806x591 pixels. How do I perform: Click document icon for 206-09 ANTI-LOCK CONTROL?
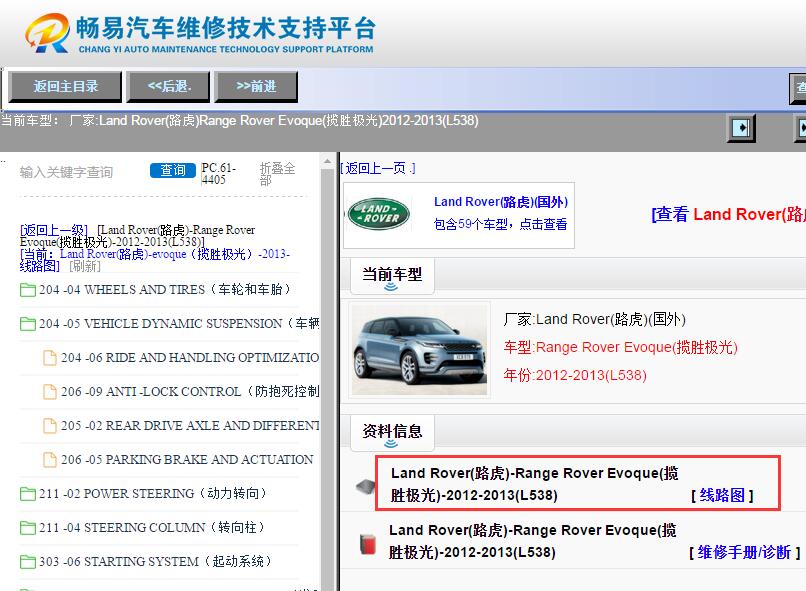(50, 392)
